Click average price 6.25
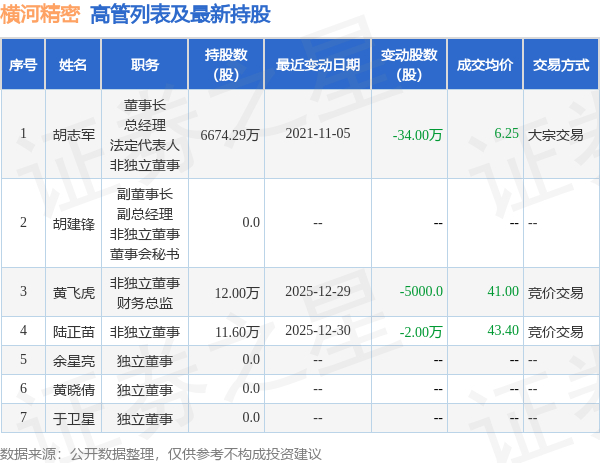Image resolution: width=600 pixels, height=463 pixels. pos(506,133)
